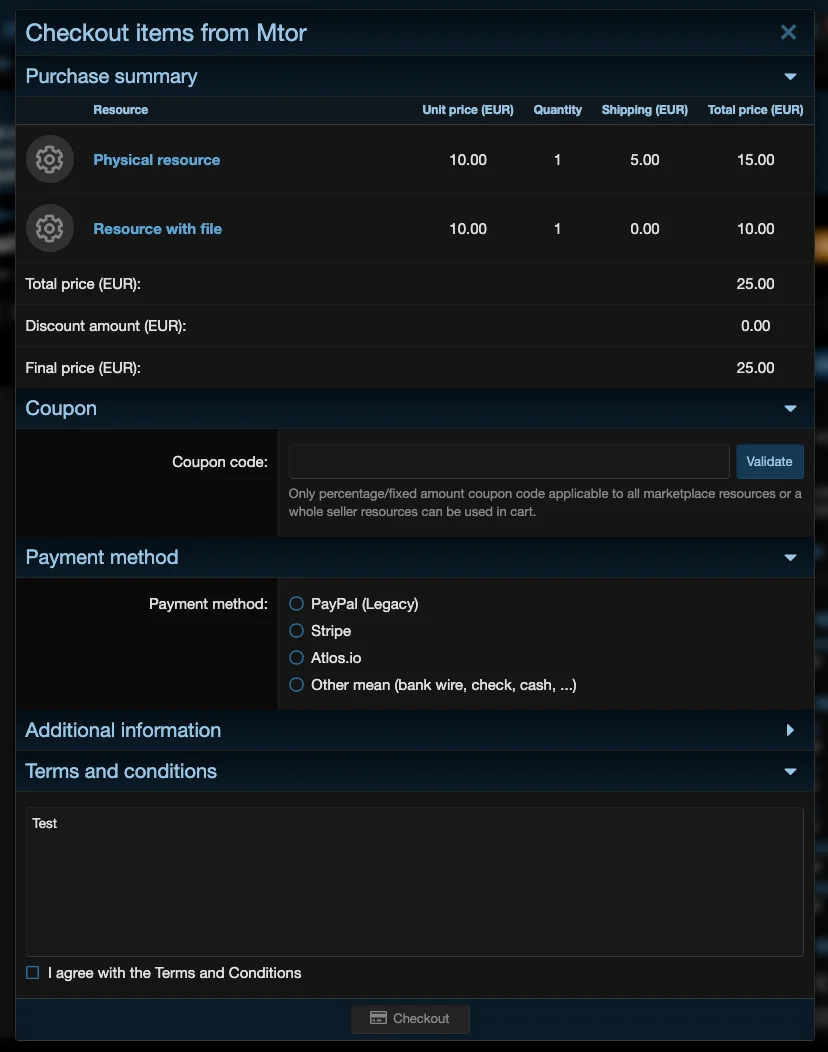This screenshot has height=1052, width=828.
Task: Click the Additional information section header
Action: 124,731
